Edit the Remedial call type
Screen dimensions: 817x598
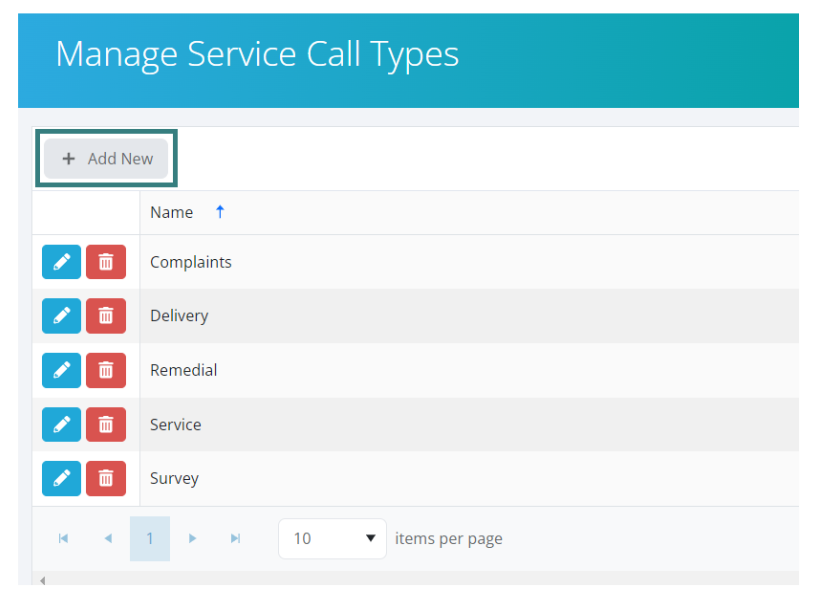coord(61,370)
